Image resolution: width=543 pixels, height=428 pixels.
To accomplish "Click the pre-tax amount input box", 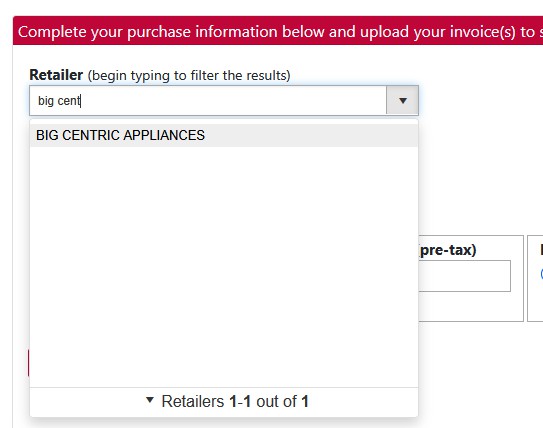I will (x=464, y=276).
